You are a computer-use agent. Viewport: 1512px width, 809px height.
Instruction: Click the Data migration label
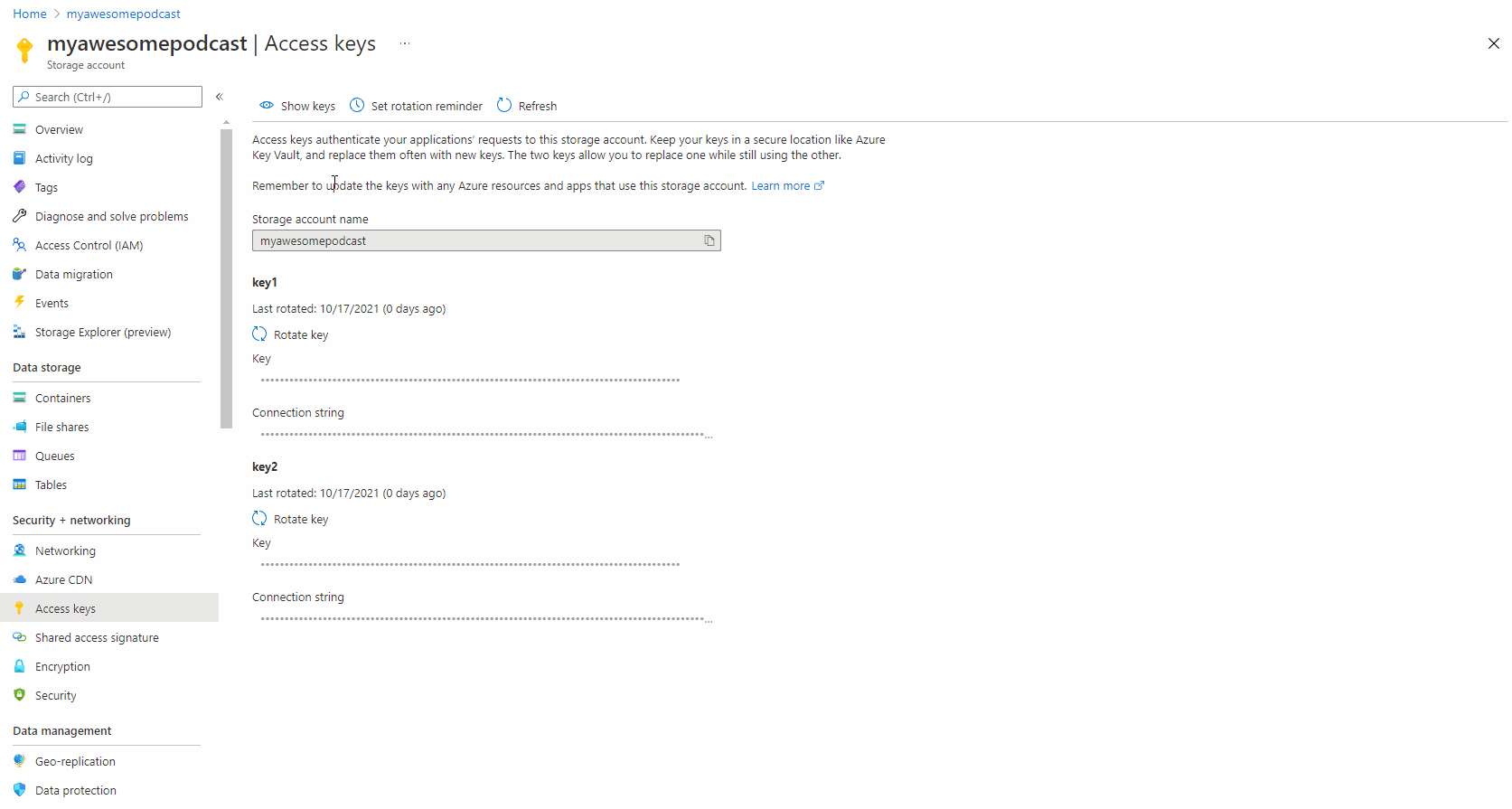click(x=74, y=274)
